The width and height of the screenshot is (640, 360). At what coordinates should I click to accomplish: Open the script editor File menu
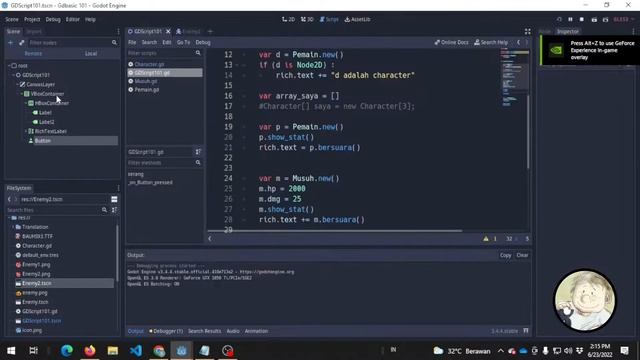[x=132, y=42]
